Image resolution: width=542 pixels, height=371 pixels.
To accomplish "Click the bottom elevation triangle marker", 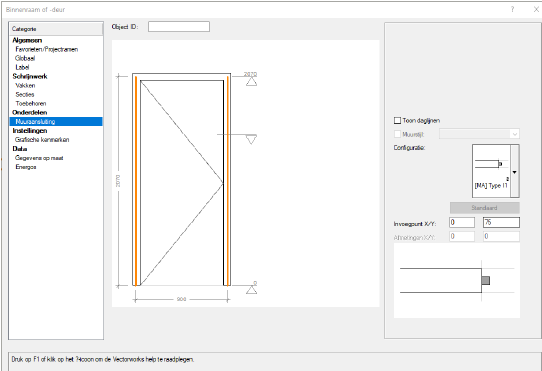I will point(251,289).
